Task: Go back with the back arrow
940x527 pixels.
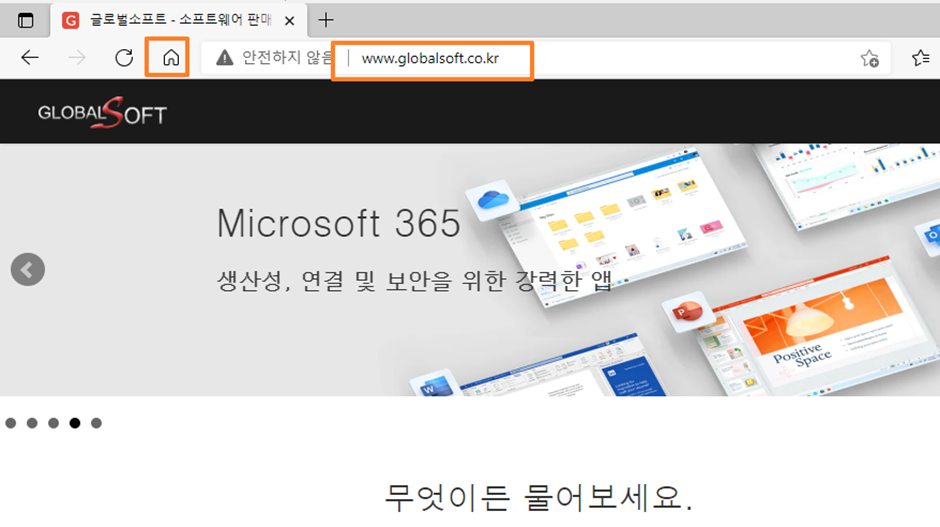Action: 29,58
